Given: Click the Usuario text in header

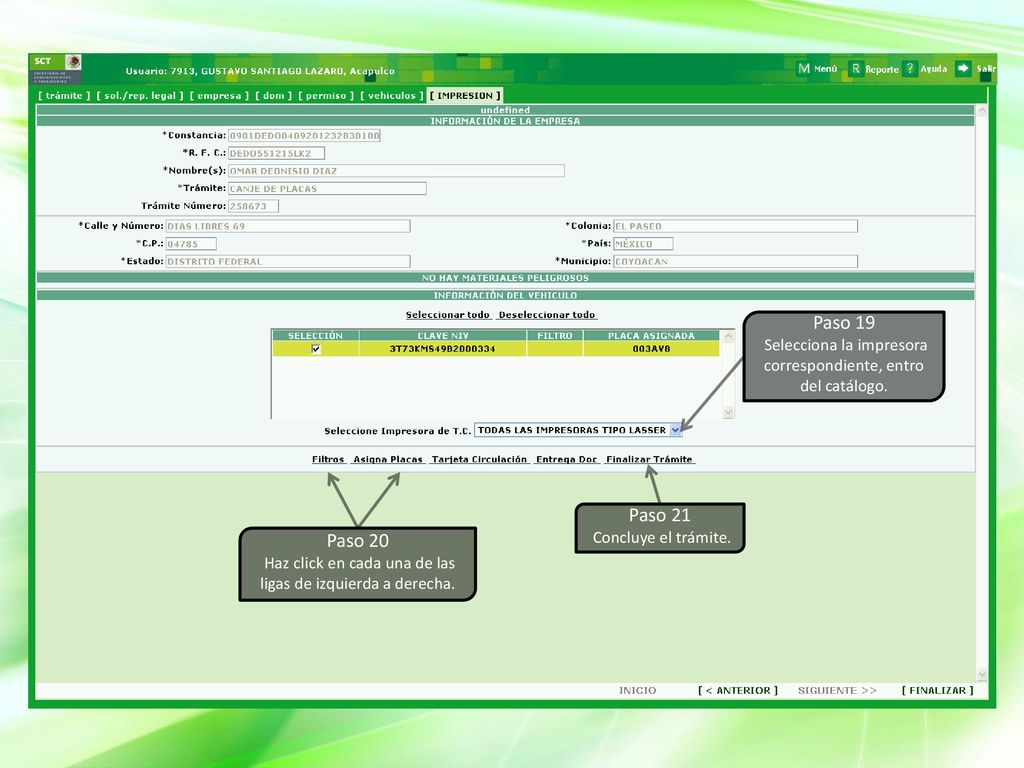Looking at the screenshot, I should click(x=260, y=71).
